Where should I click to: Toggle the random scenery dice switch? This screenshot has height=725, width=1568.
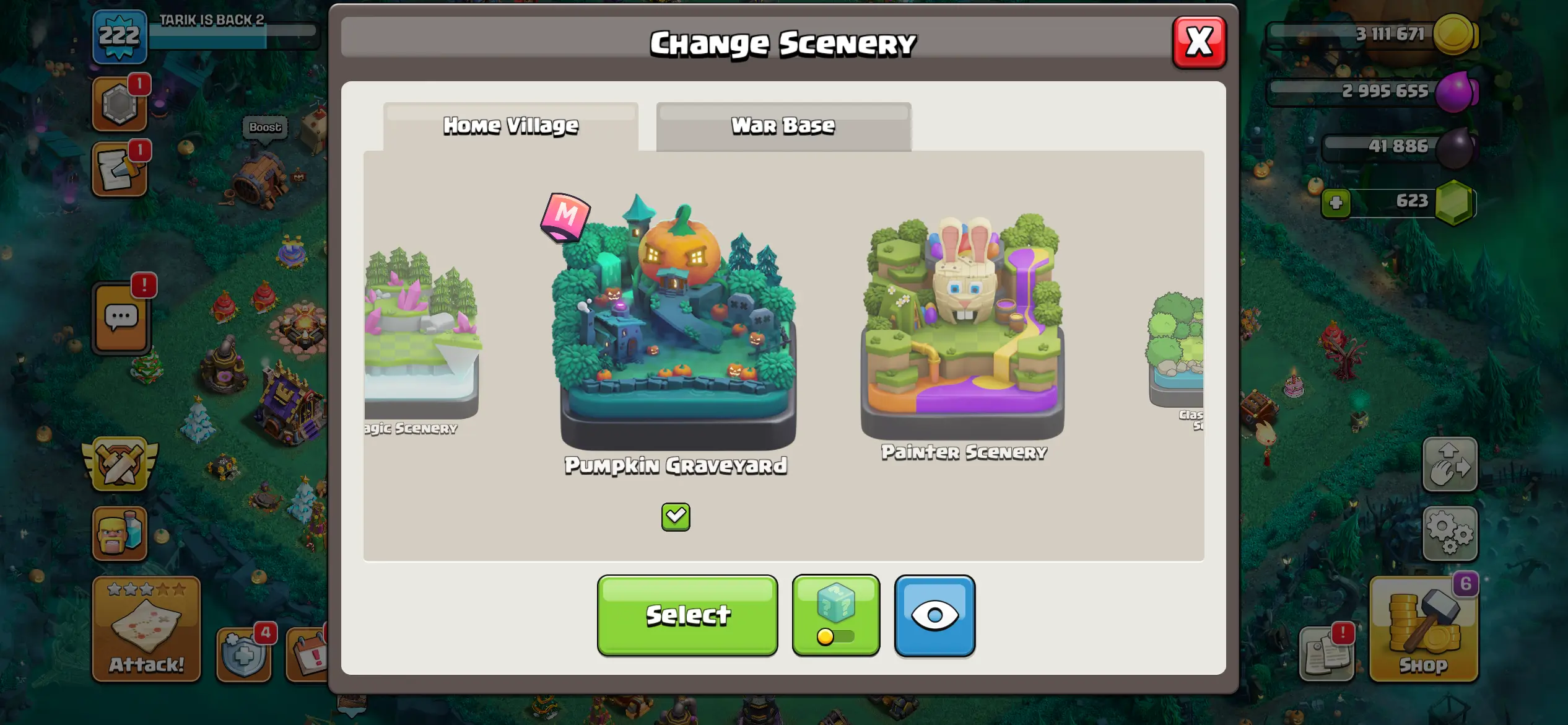(x=836, y=615)
